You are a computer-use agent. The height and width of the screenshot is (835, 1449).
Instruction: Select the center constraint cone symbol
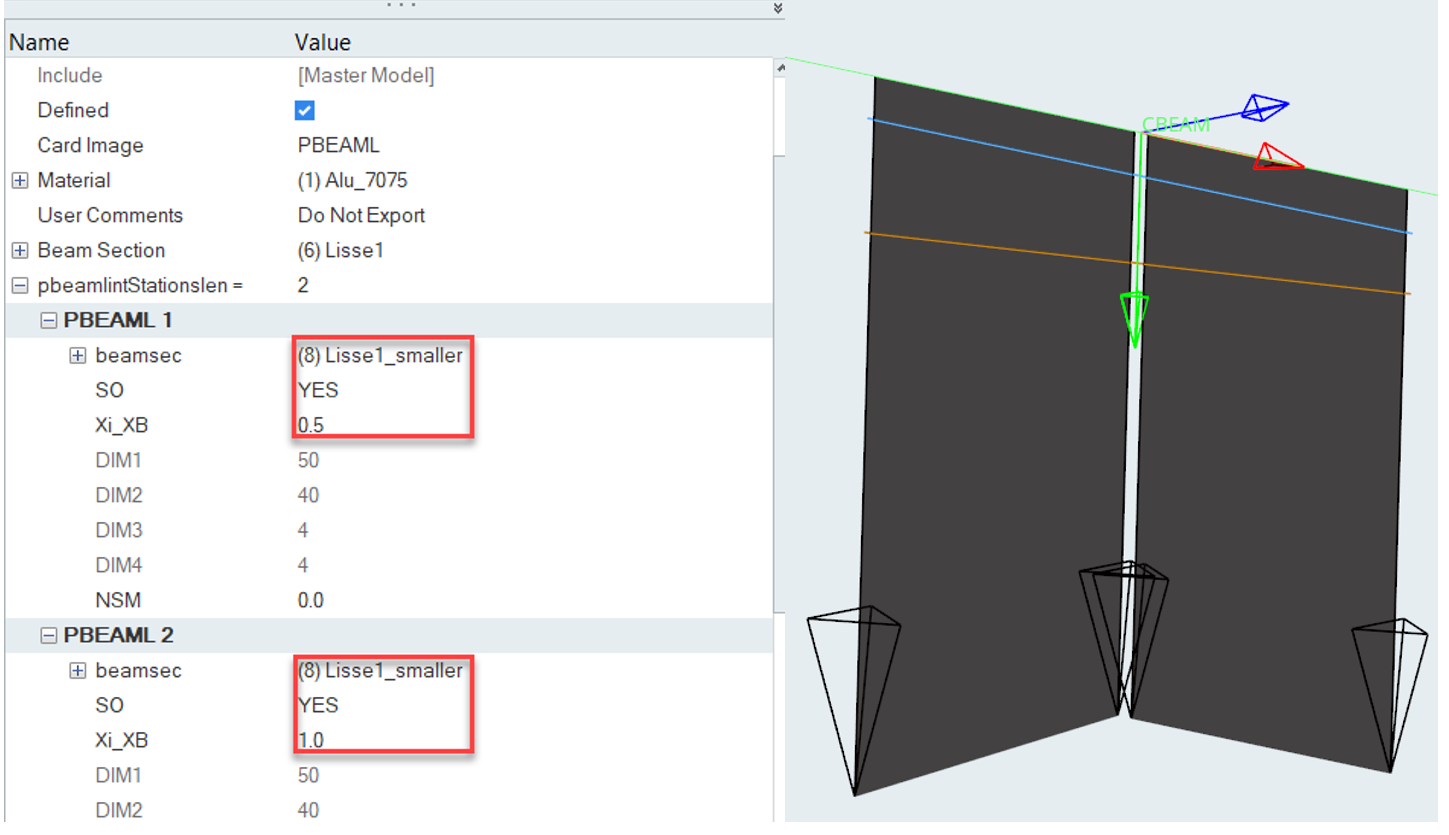(1124, 638)
